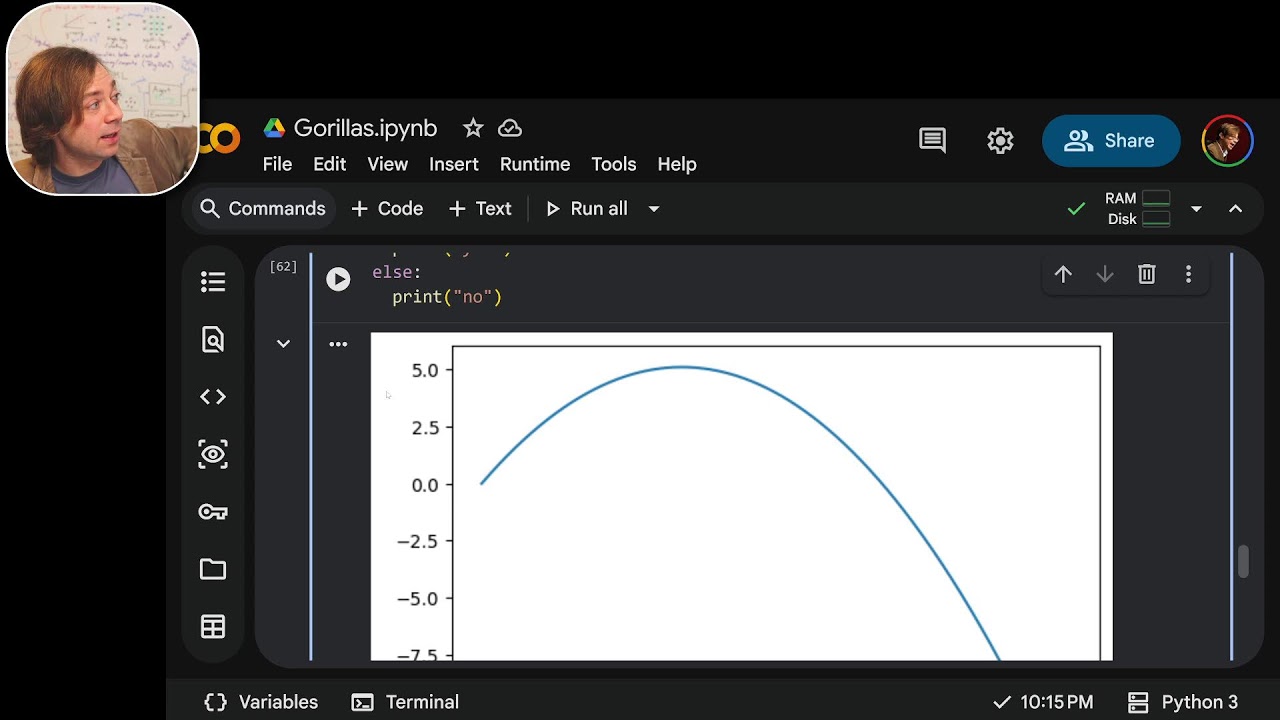The image size is (1280, 720).
Task: Open the Google Drive logo
Action: pyautogui.click(x=274, y=128)
